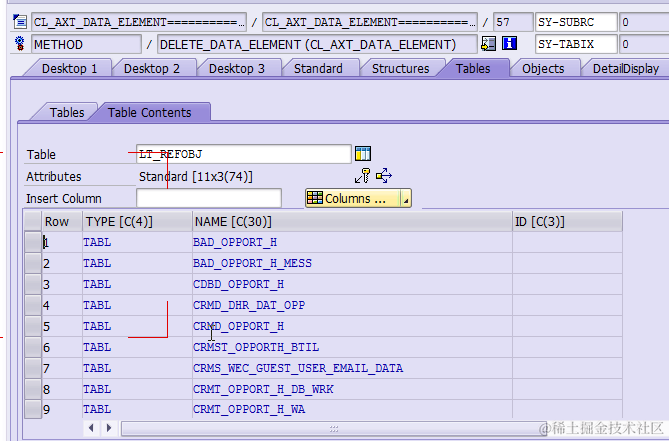Select row 6 using its row selector
Viewport: 669px width, 441px height.
[33, 347]
